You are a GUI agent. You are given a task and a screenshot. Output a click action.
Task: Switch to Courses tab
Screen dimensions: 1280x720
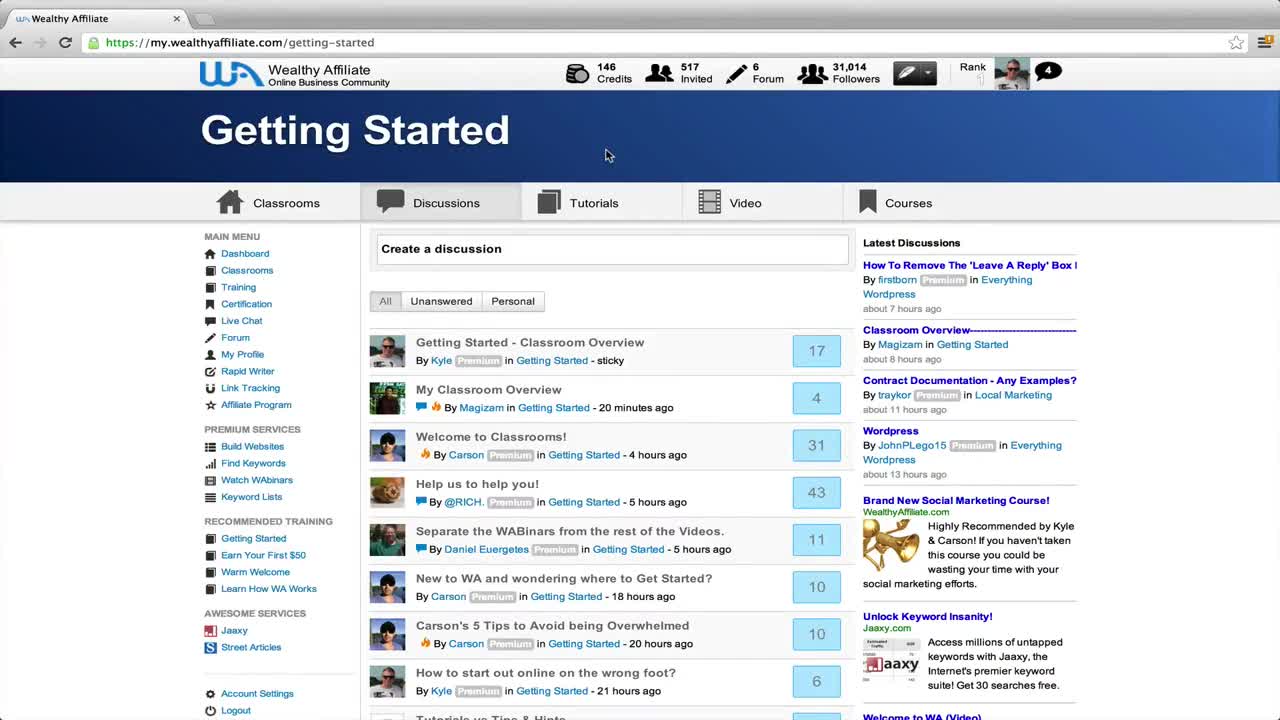point(923,203)
